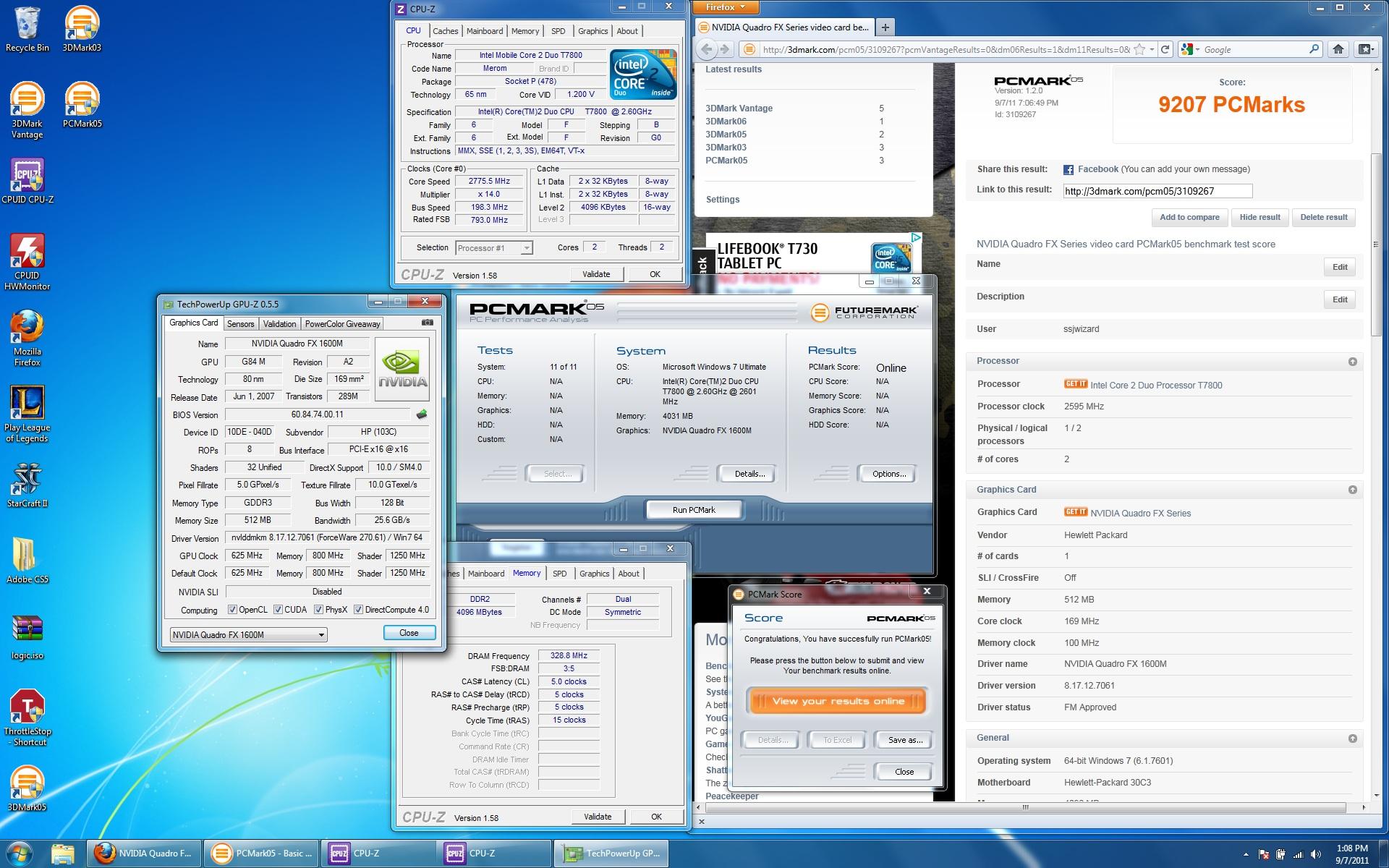Open the GPU selection dropdown in GPU-Z
The image size is (1389, 868).
coord(248,634)
